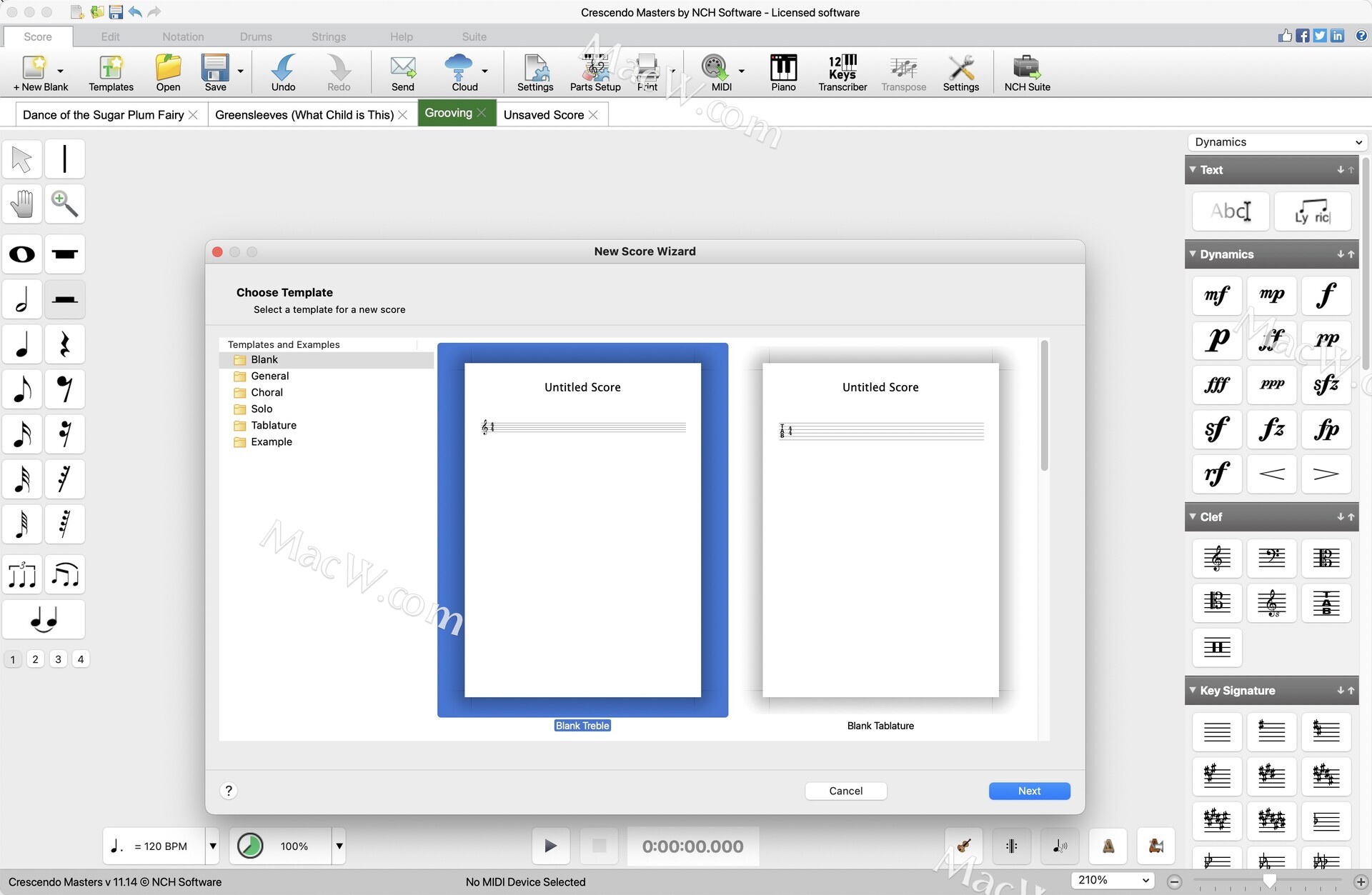Select the triplet tuplet tool
Screen dimensions: 1372x895
(22, 575)
